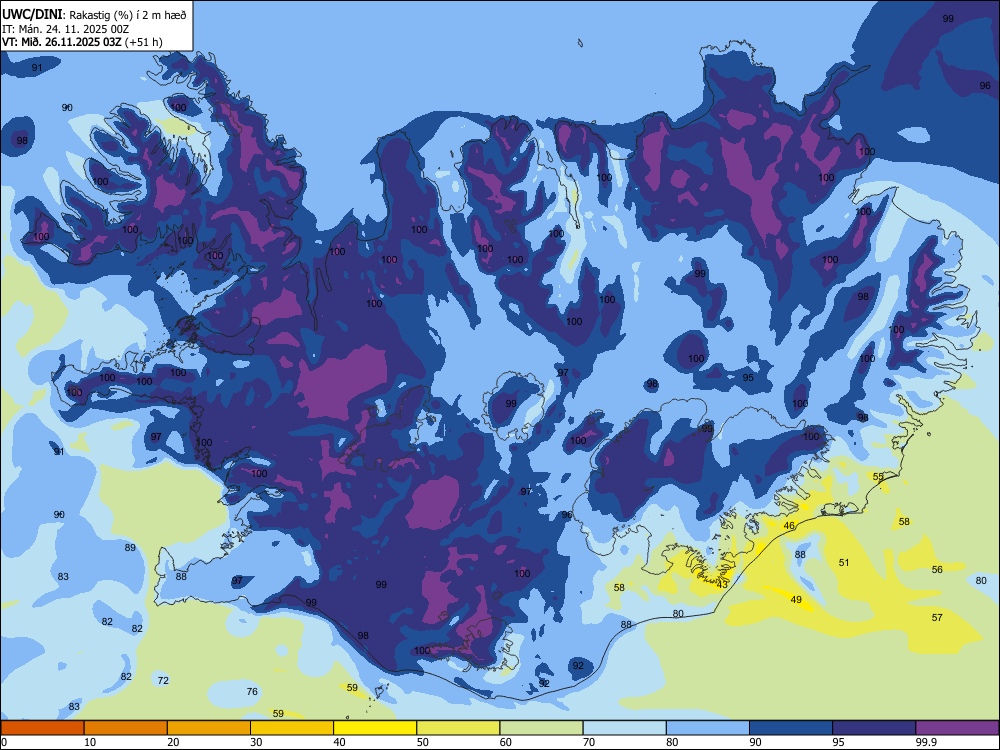Click the UWC/DINI title text
This screenshot has width=1000, height=750.
coord(33,15)
